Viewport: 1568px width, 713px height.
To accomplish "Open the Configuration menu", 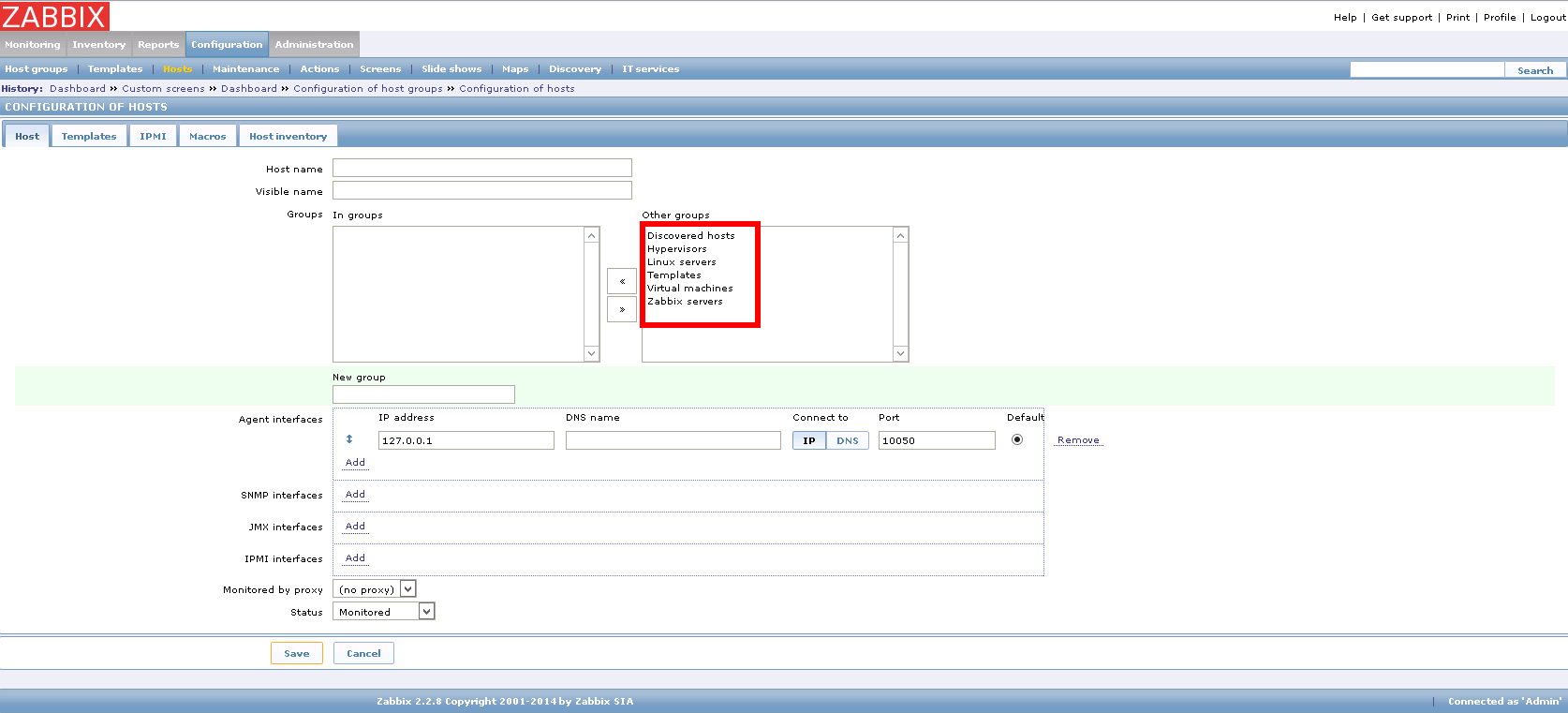I will click(227, 45).
